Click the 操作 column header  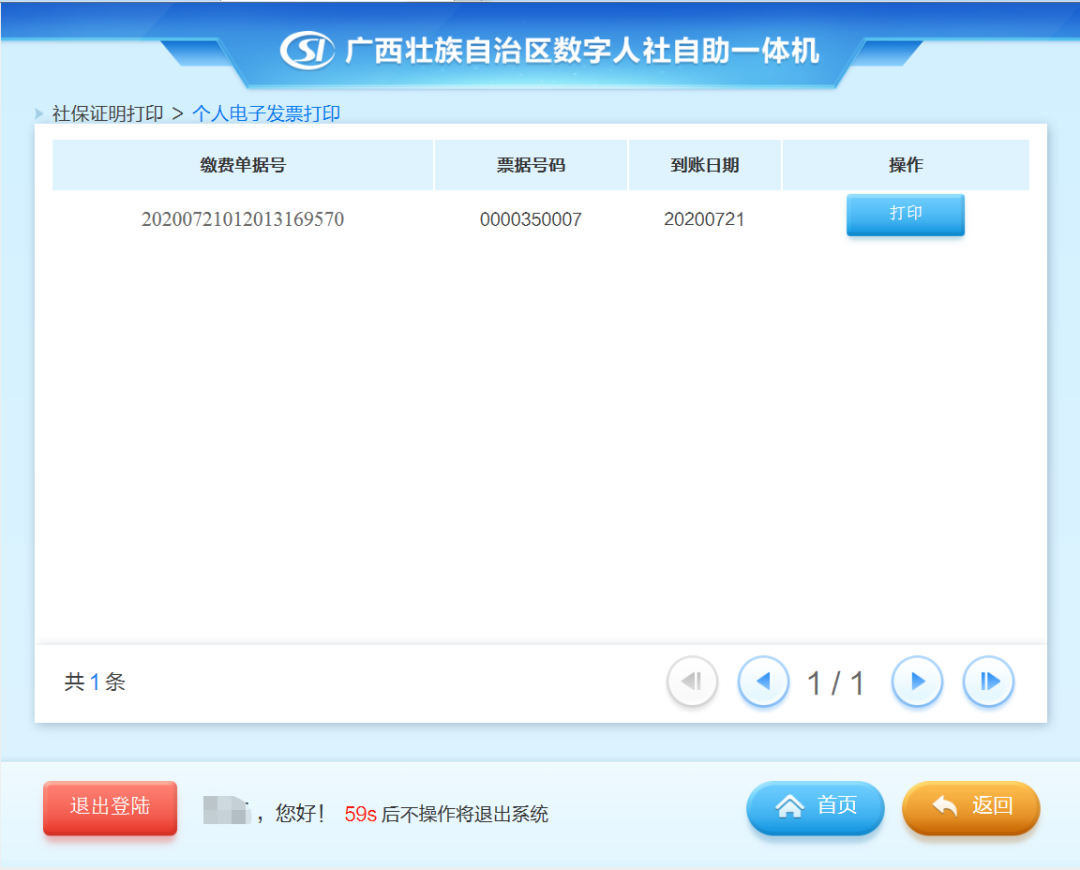[905, 165]
